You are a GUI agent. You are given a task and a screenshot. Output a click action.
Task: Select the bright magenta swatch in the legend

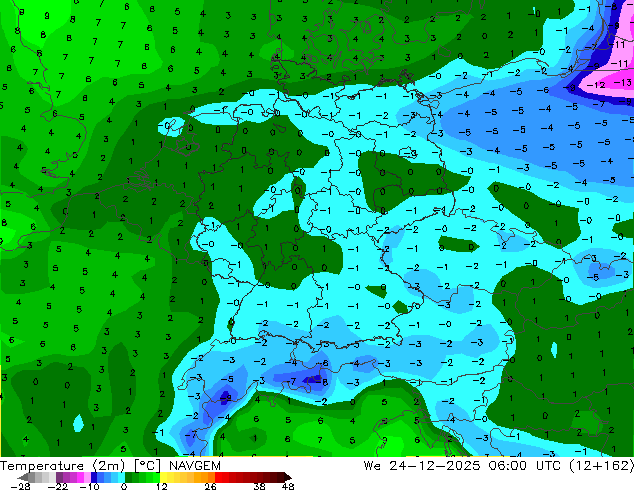coord(80,477)
